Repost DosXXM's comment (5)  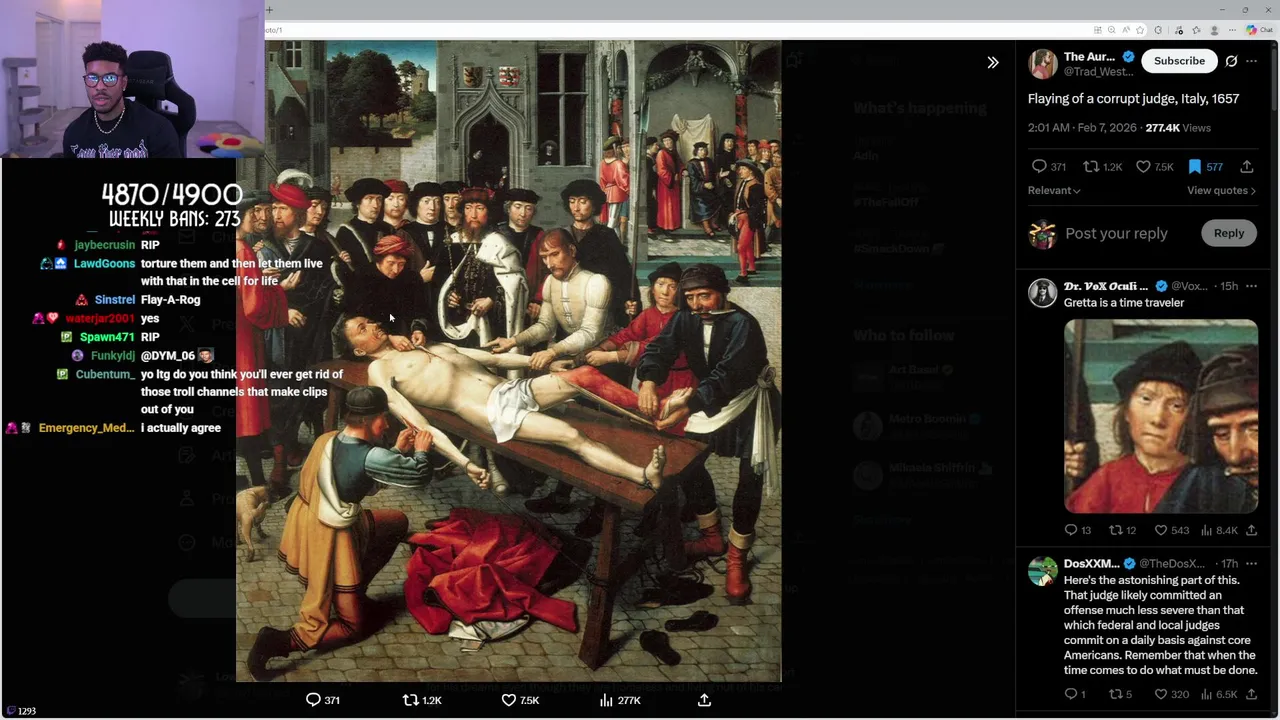pyautogui.click(x=1116, y=694)
